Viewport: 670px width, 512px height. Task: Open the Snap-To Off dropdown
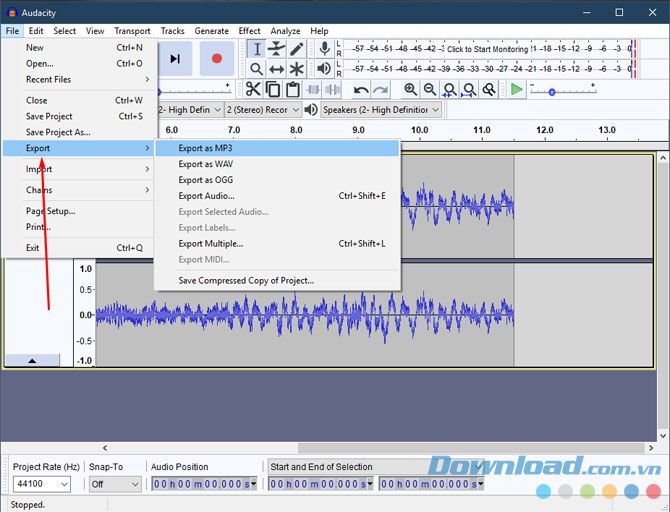pos(115,484)
